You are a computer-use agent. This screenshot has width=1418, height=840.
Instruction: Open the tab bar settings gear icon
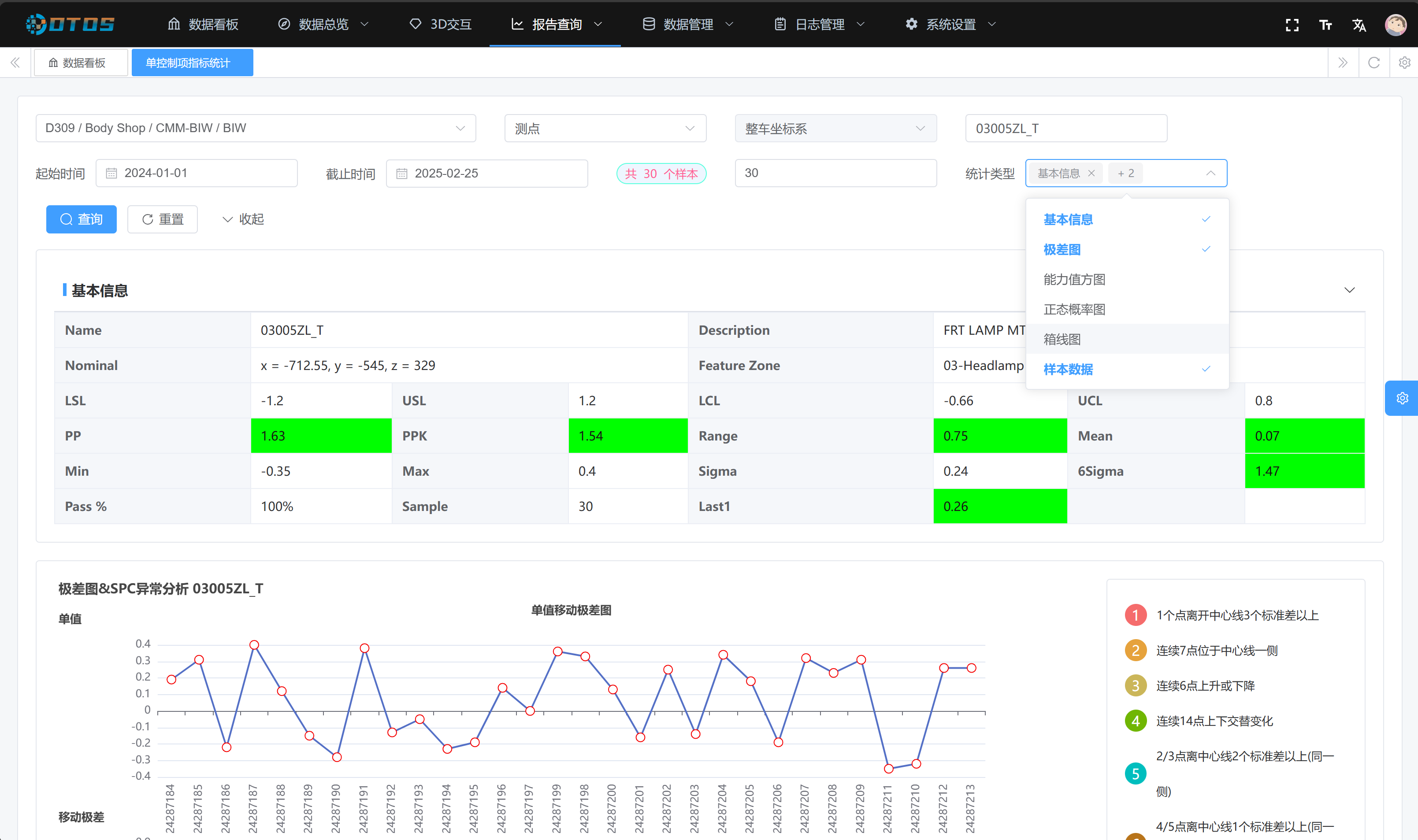(1404, 63)
